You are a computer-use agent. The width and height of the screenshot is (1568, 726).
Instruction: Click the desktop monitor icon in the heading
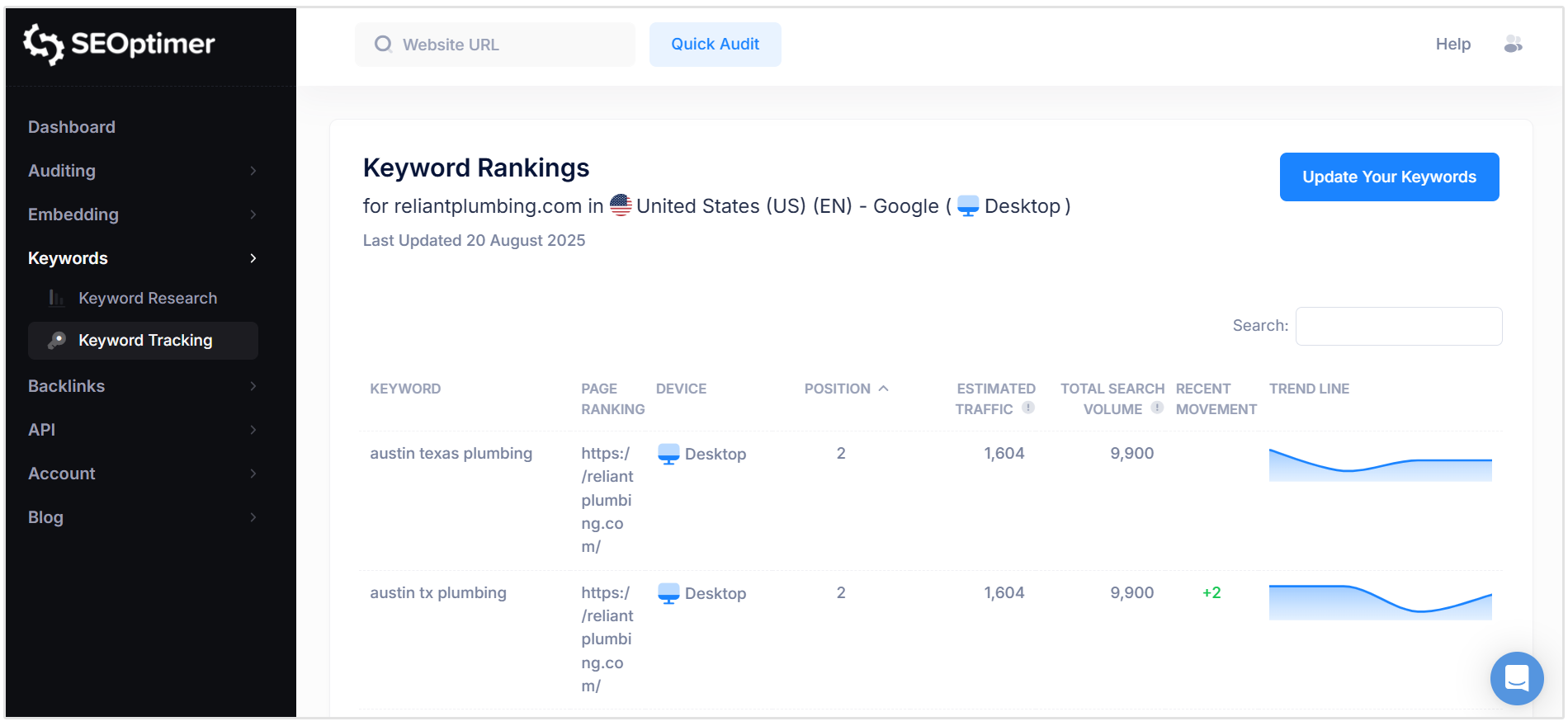(x=968, y=206)
